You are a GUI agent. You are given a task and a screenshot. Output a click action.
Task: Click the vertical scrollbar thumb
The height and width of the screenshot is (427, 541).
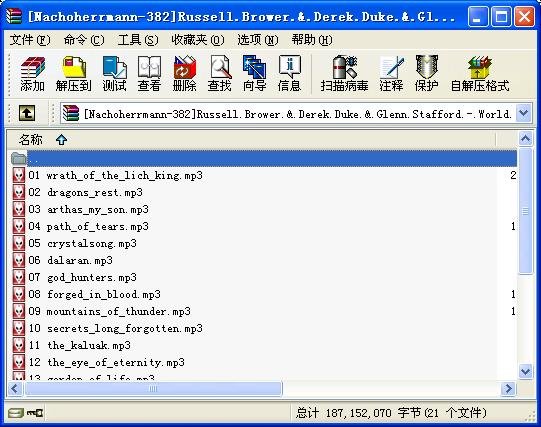pos(525,211)
